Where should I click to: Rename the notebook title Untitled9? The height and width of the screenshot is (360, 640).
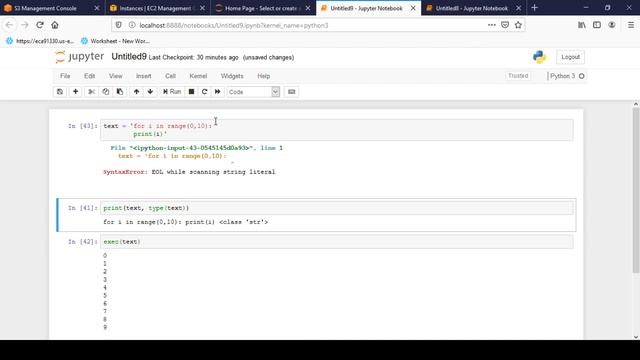pos(129,57)
